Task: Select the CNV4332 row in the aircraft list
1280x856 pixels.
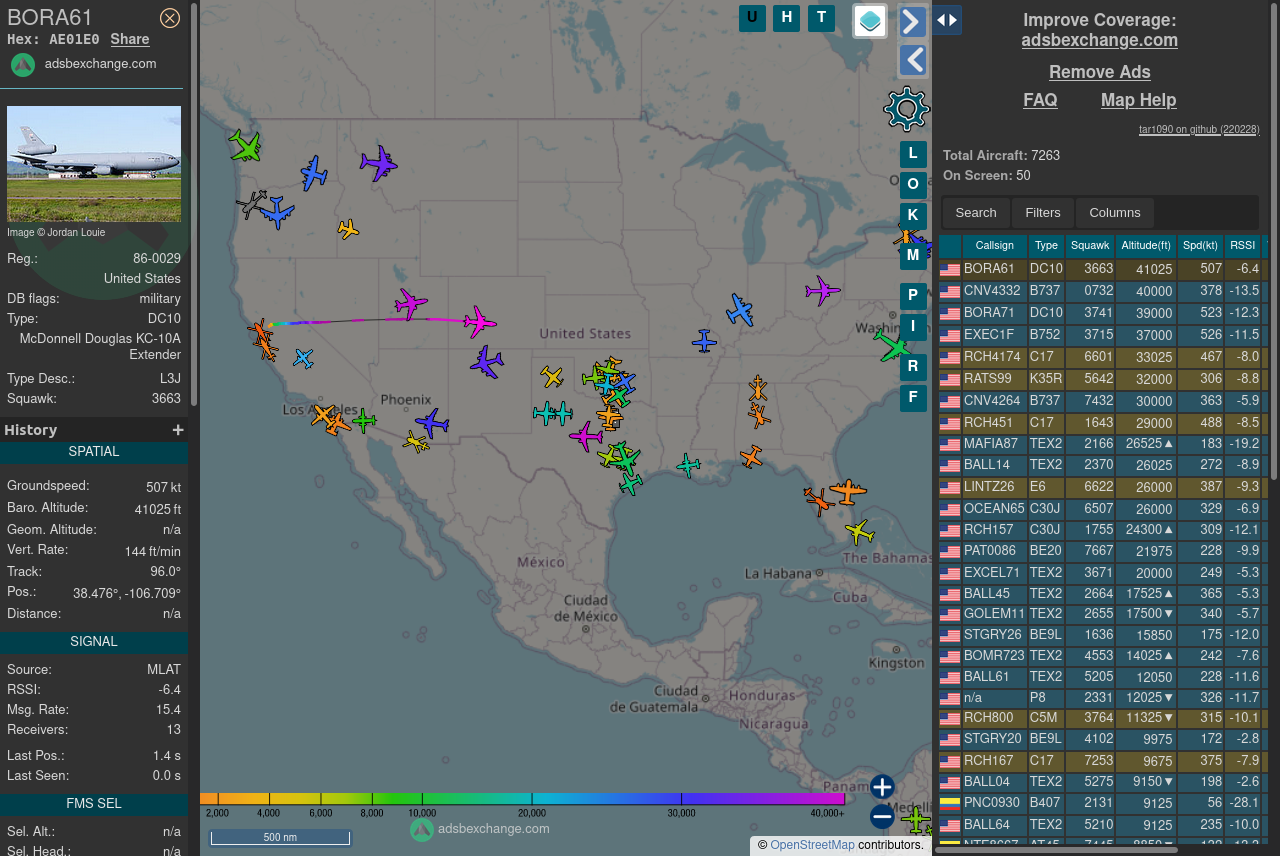Action: point(1103,291)
